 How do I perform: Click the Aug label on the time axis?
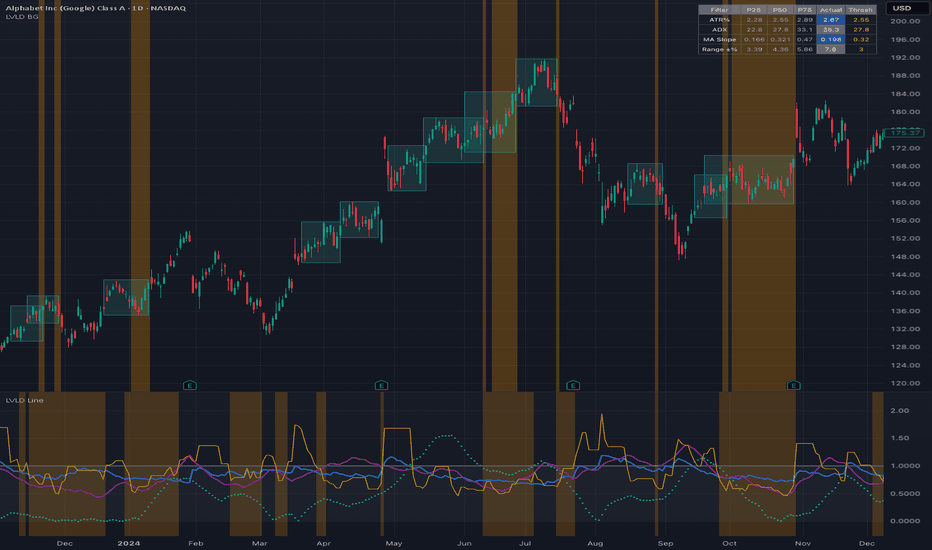pyautogui.click(x=595, y=543)
